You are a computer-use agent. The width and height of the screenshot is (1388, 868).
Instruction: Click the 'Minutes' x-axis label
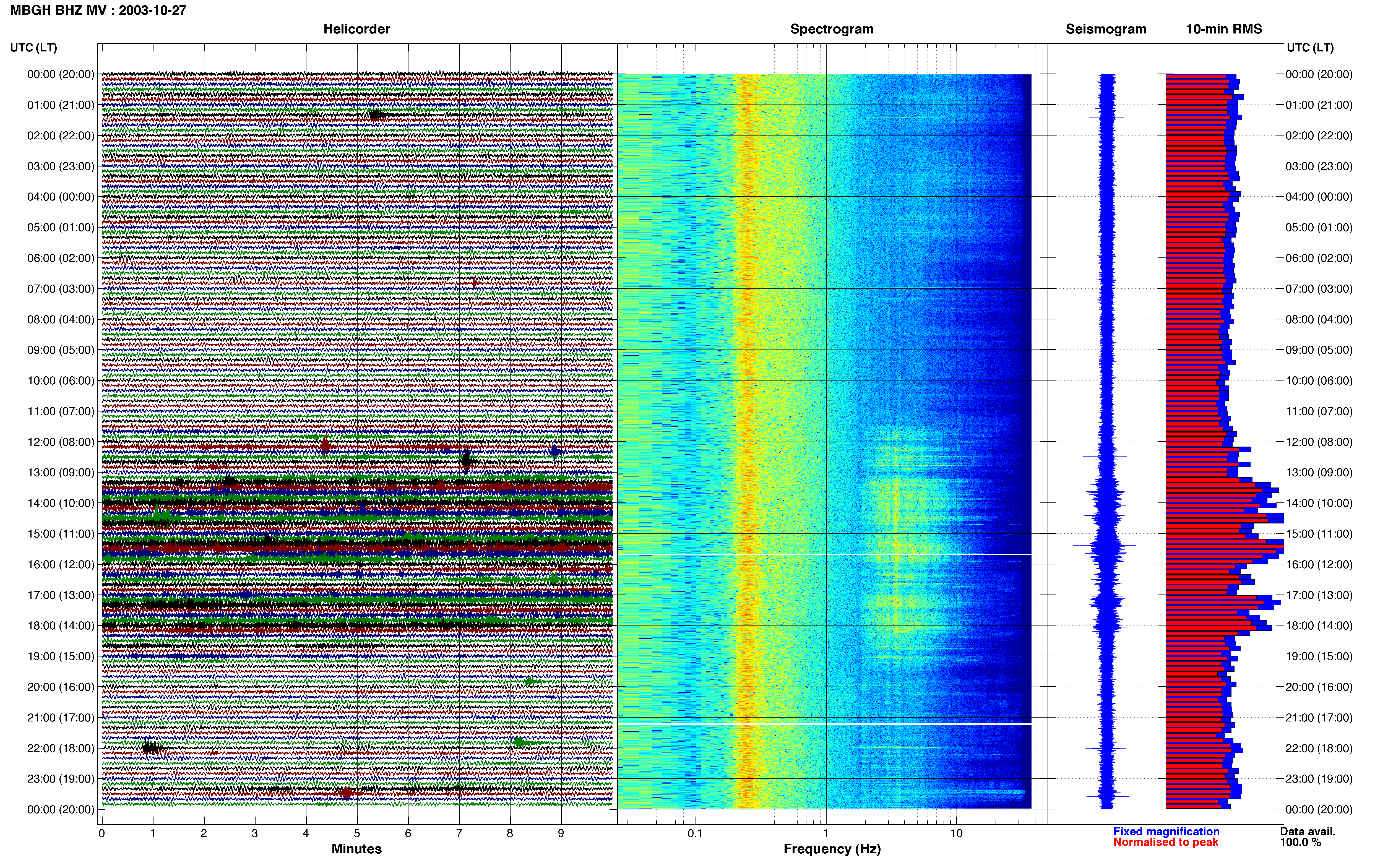point(356,848)
